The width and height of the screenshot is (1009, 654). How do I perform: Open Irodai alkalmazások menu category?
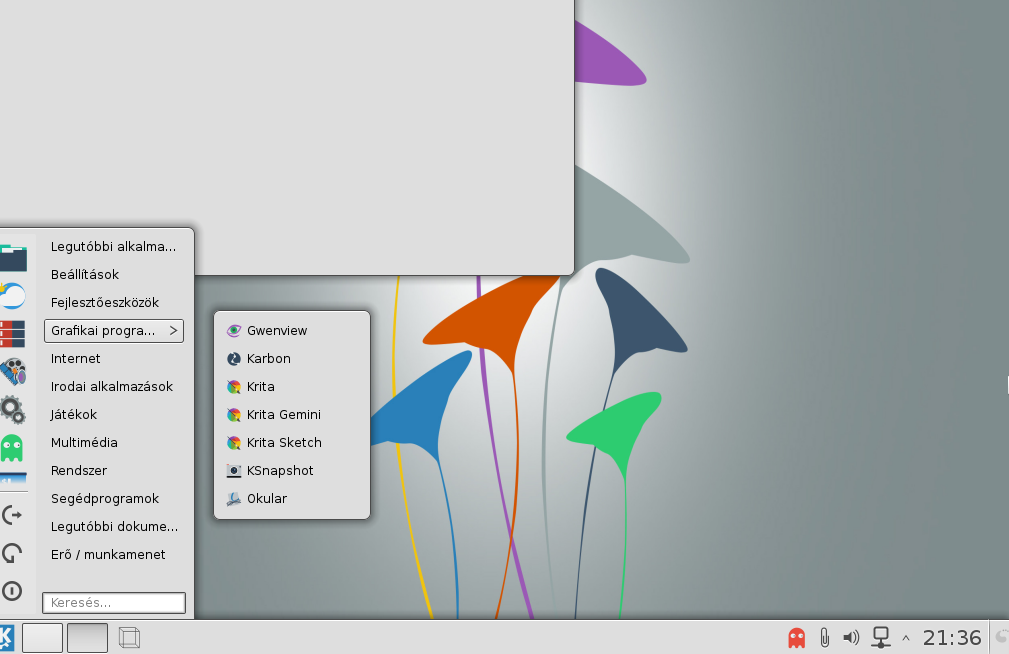point(114,387)
